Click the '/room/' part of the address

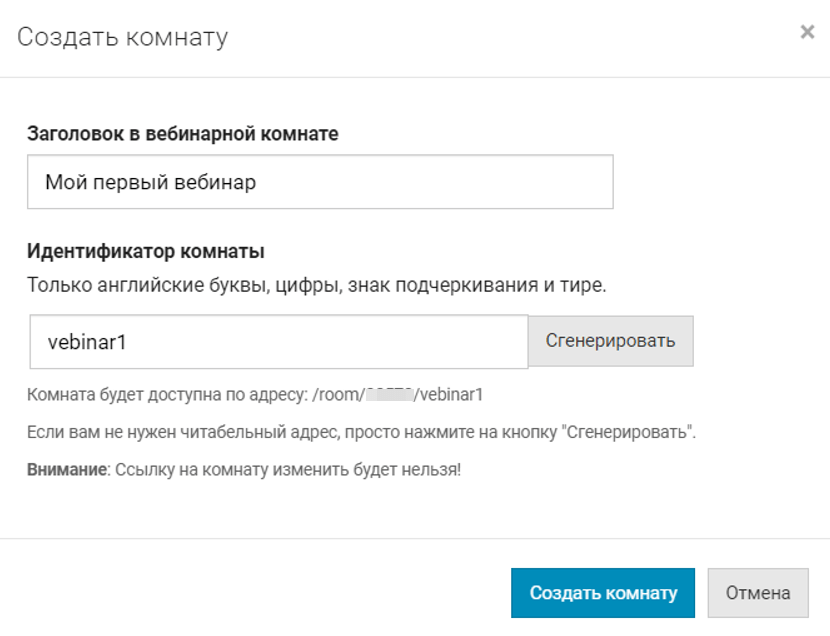click(336, 395)
